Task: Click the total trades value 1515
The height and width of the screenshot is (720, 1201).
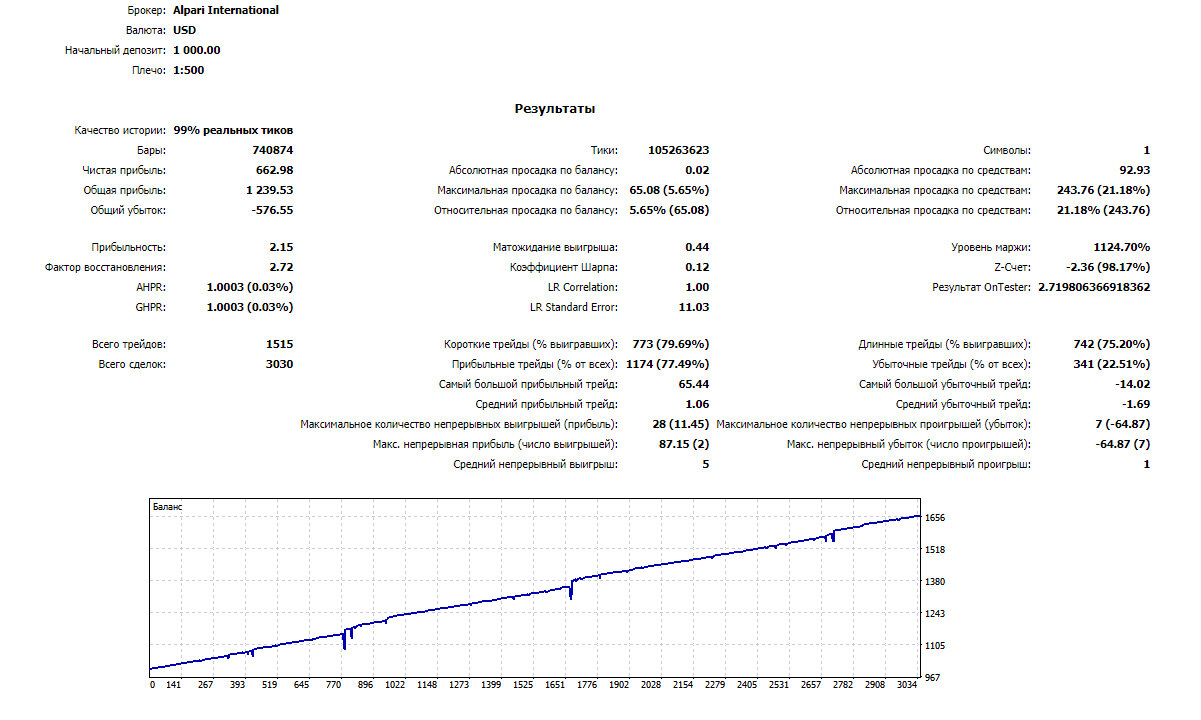Action: click(280, 344)
